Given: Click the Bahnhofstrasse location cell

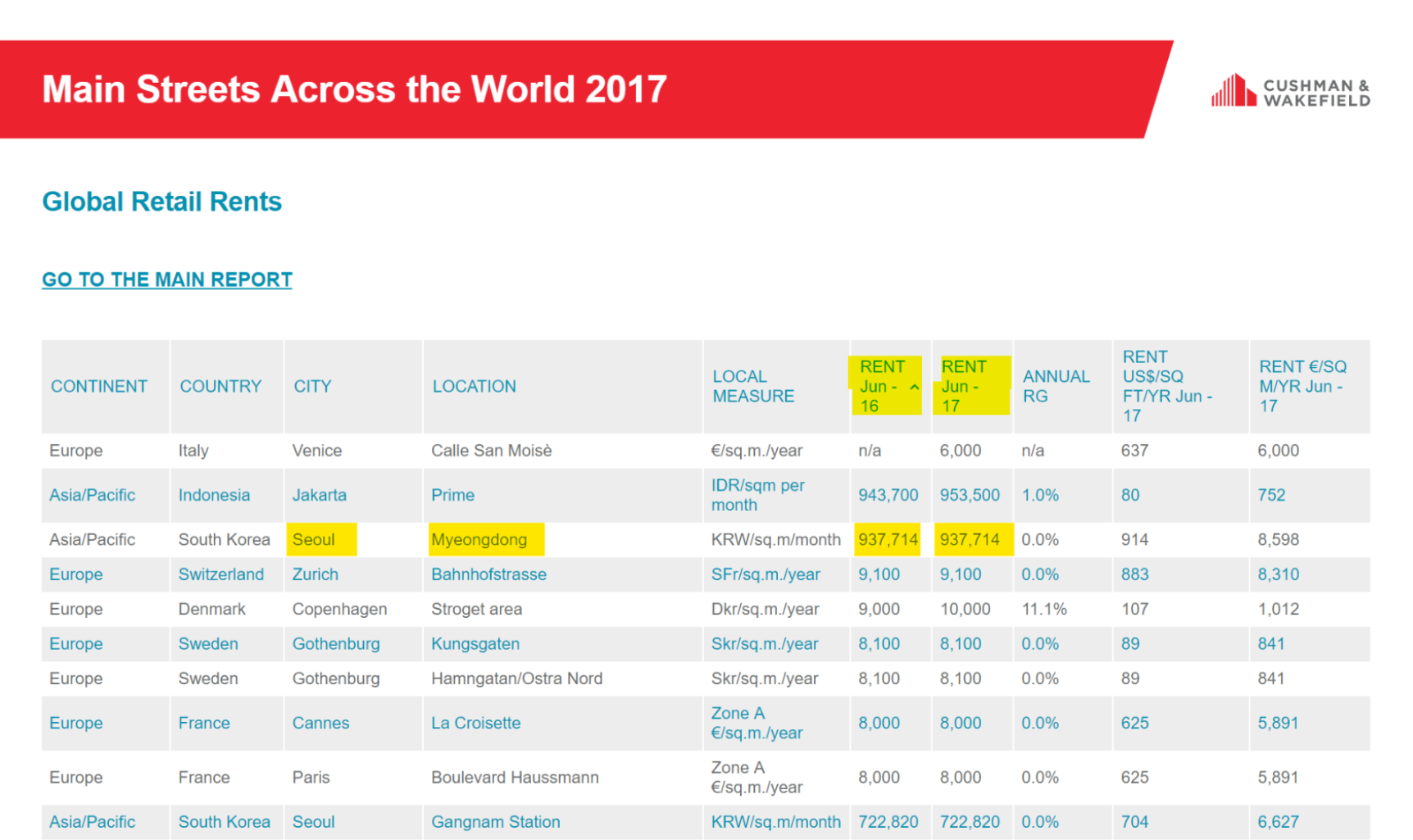Looking at the screenshot, I should coord(488,574).
